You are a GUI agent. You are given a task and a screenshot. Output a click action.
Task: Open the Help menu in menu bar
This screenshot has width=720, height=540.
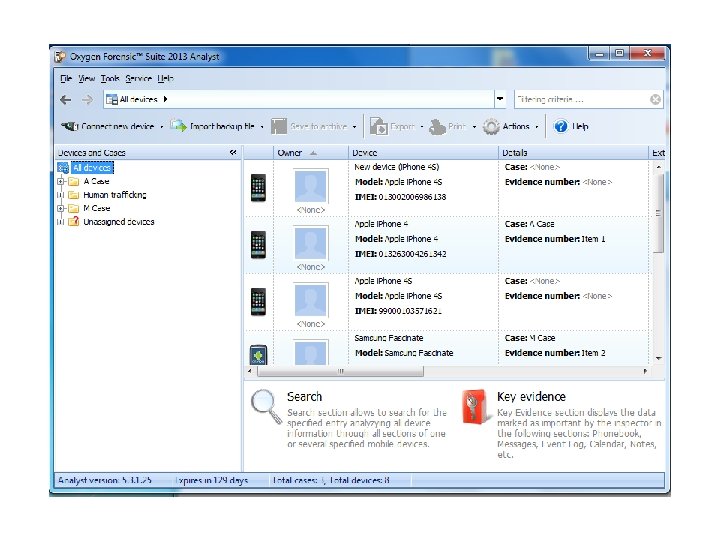pos(165,79)
